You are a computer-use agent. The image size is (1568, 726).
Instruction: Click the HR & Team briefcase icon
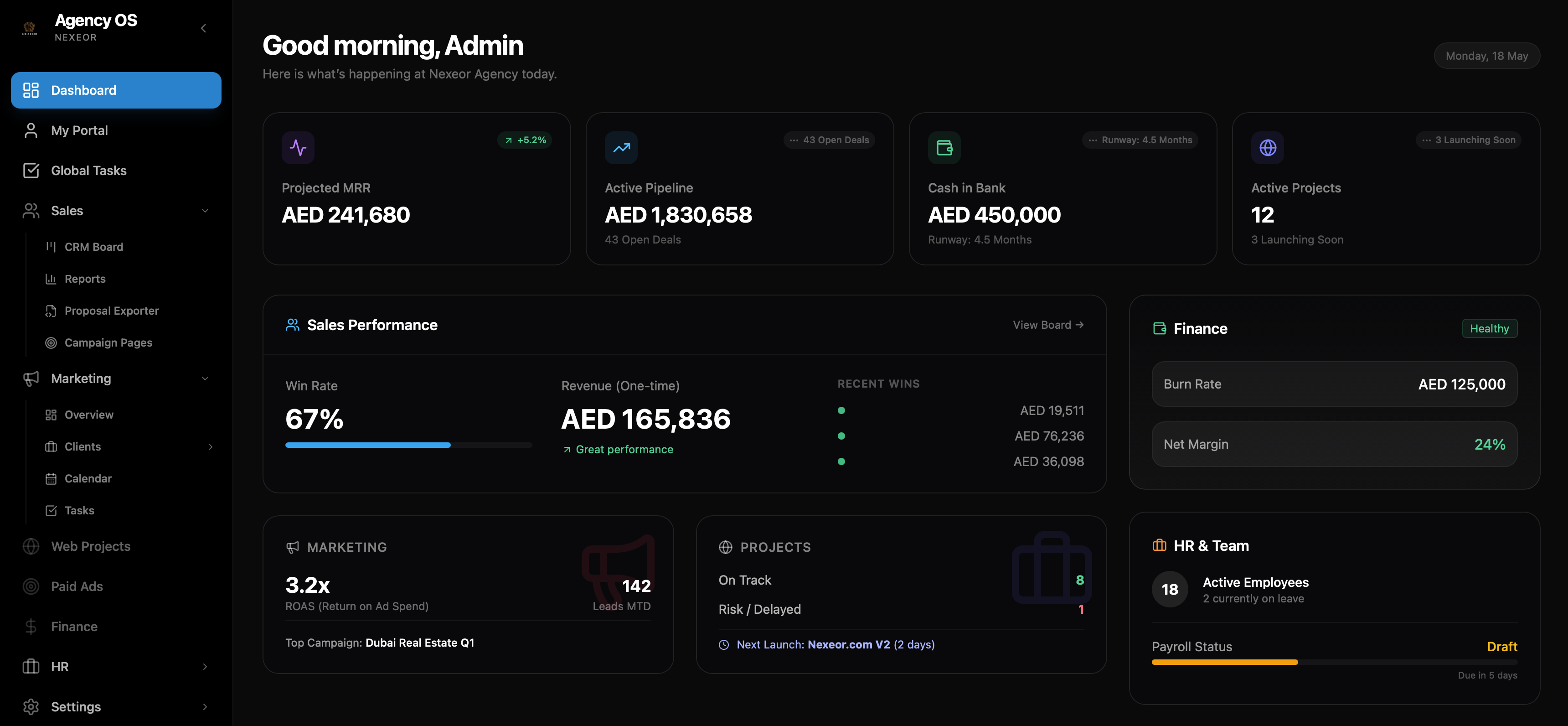1160,546
